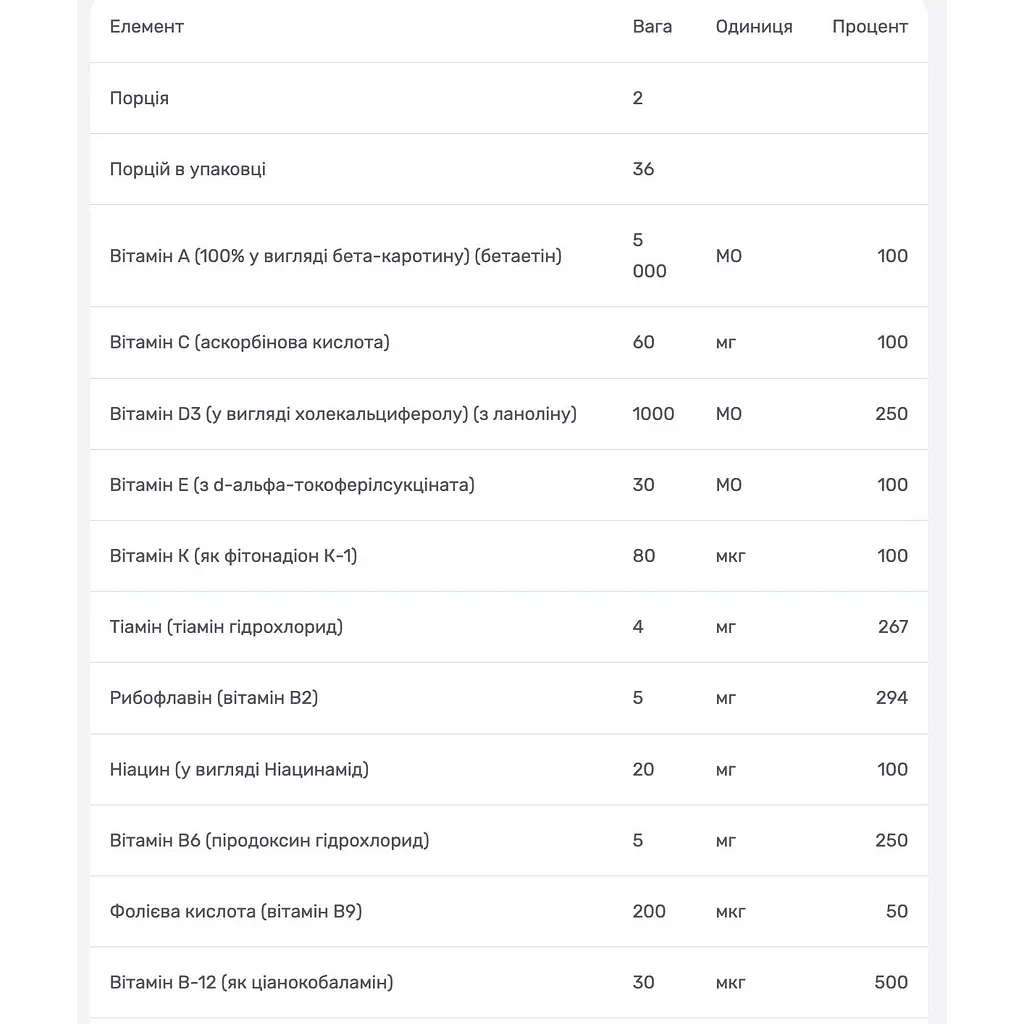Select the Рибофлавін вітамін B2 row
The height and width of the screenshot is (1024, 1024).
[509, 698]
